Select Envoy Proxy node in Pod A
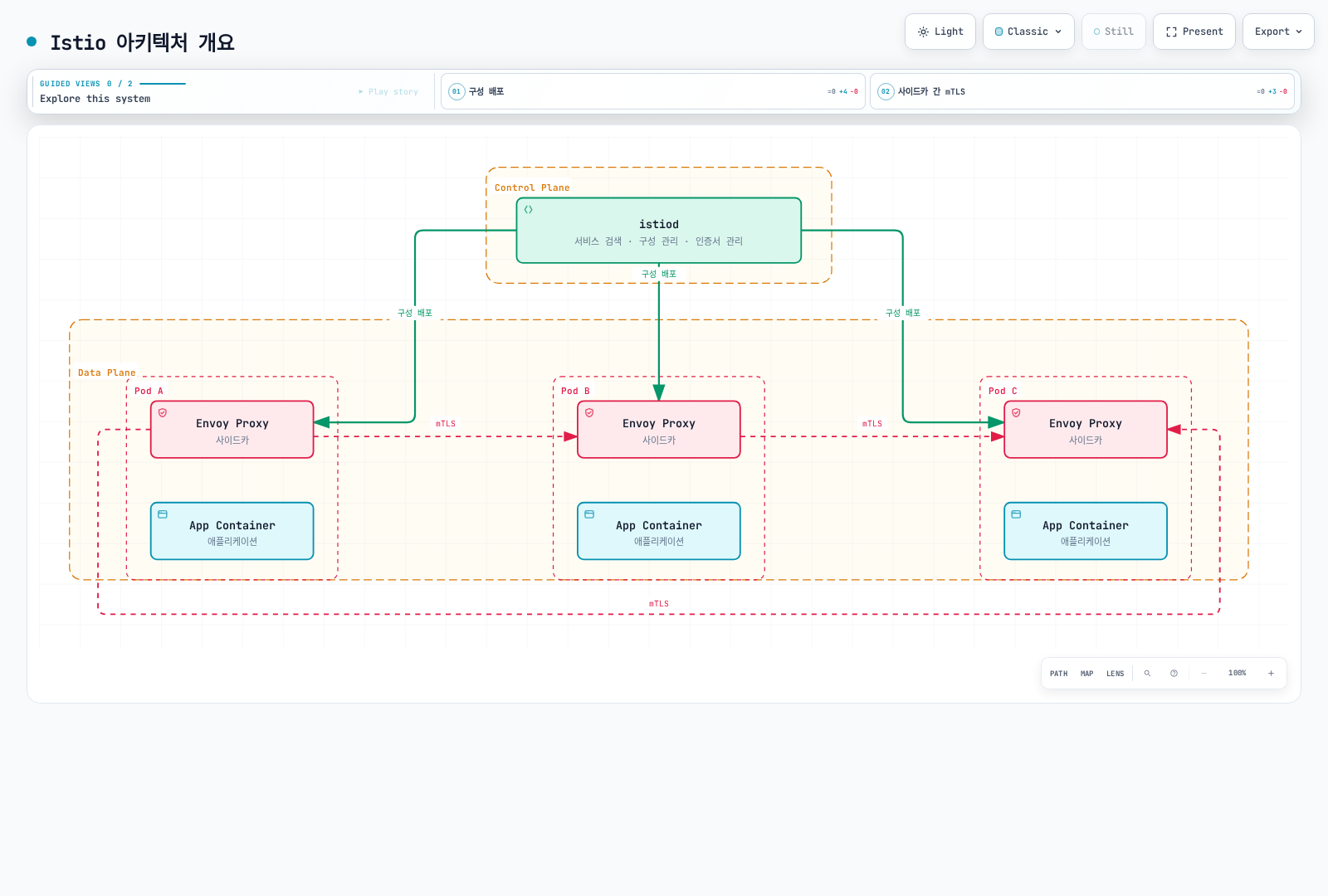1328x896 pixels. click(232, 430)
